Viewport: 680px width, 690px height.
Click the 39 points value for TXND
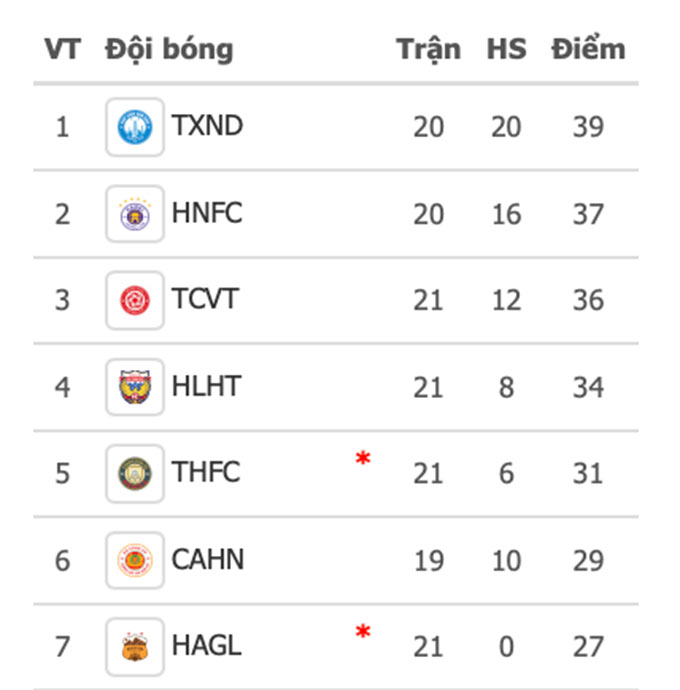click(588, 127)
